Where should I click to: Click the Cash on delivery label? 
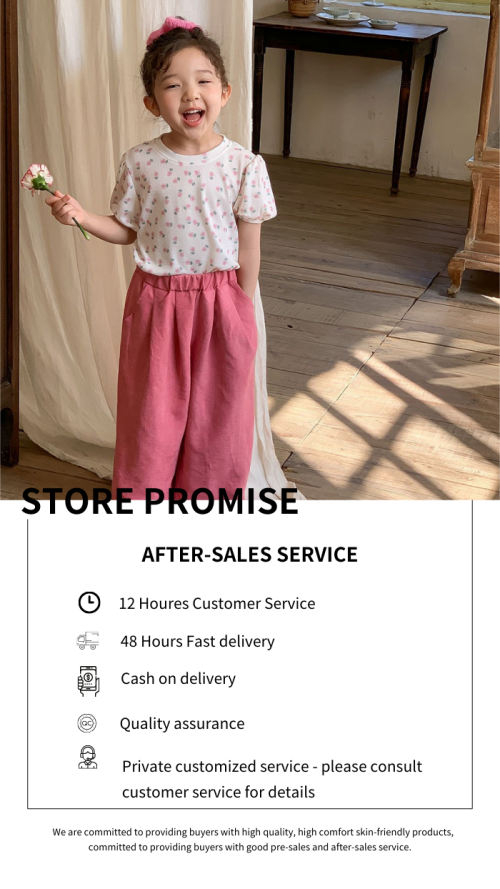178,679
